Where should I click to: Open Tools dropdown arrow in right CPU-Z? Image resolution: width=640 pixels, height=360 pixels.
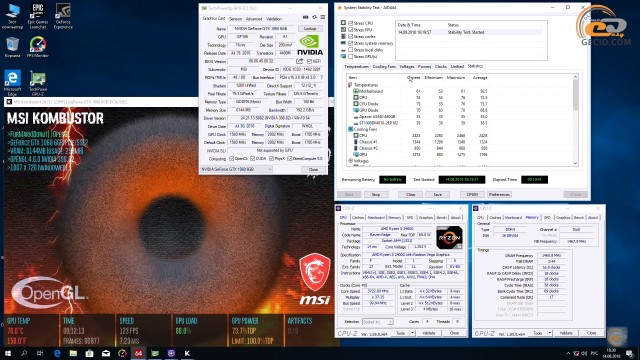[x=550, y=333]
